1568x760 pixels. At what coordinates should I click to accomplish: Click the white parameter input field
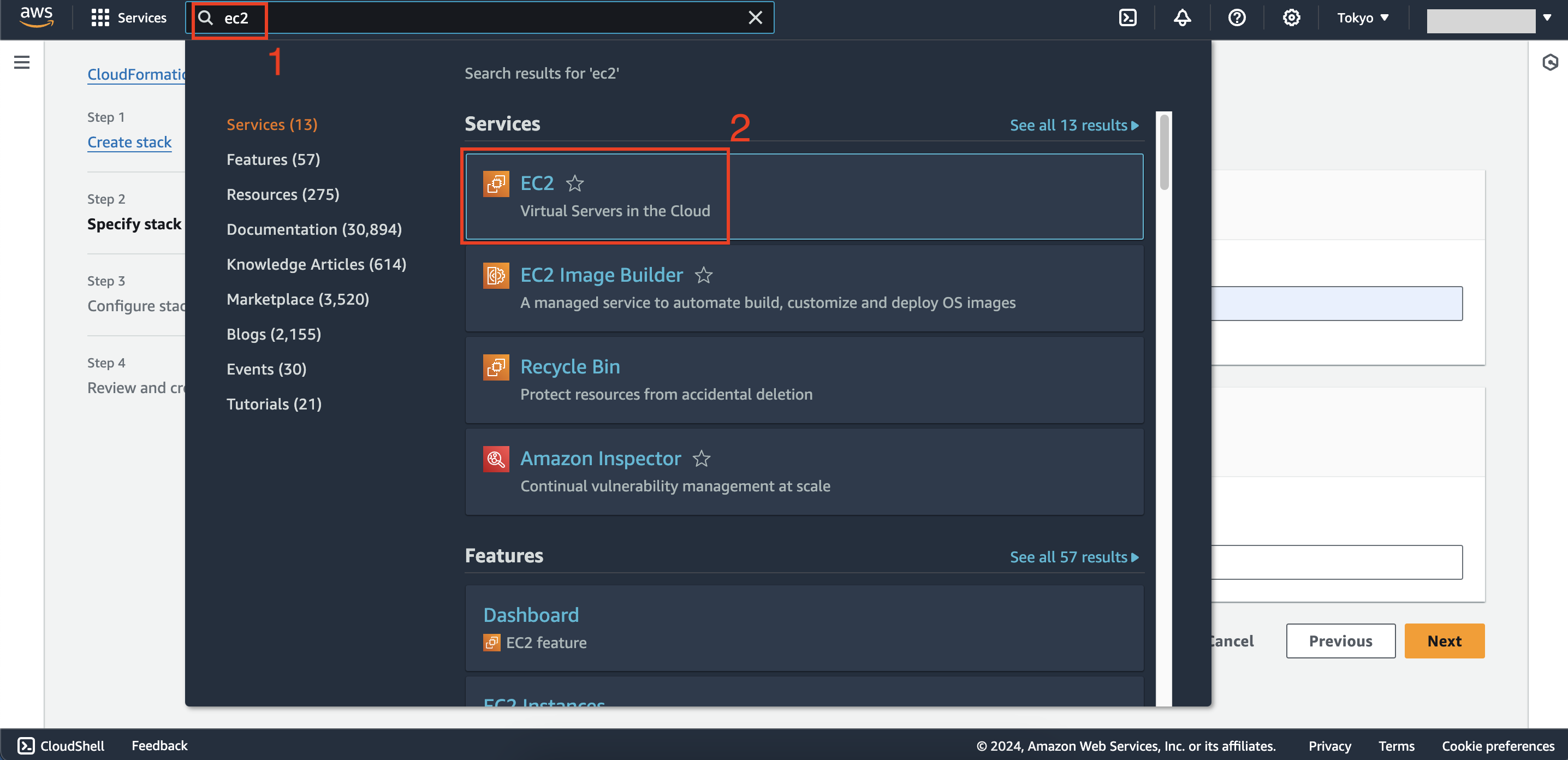coord(1337,562)
